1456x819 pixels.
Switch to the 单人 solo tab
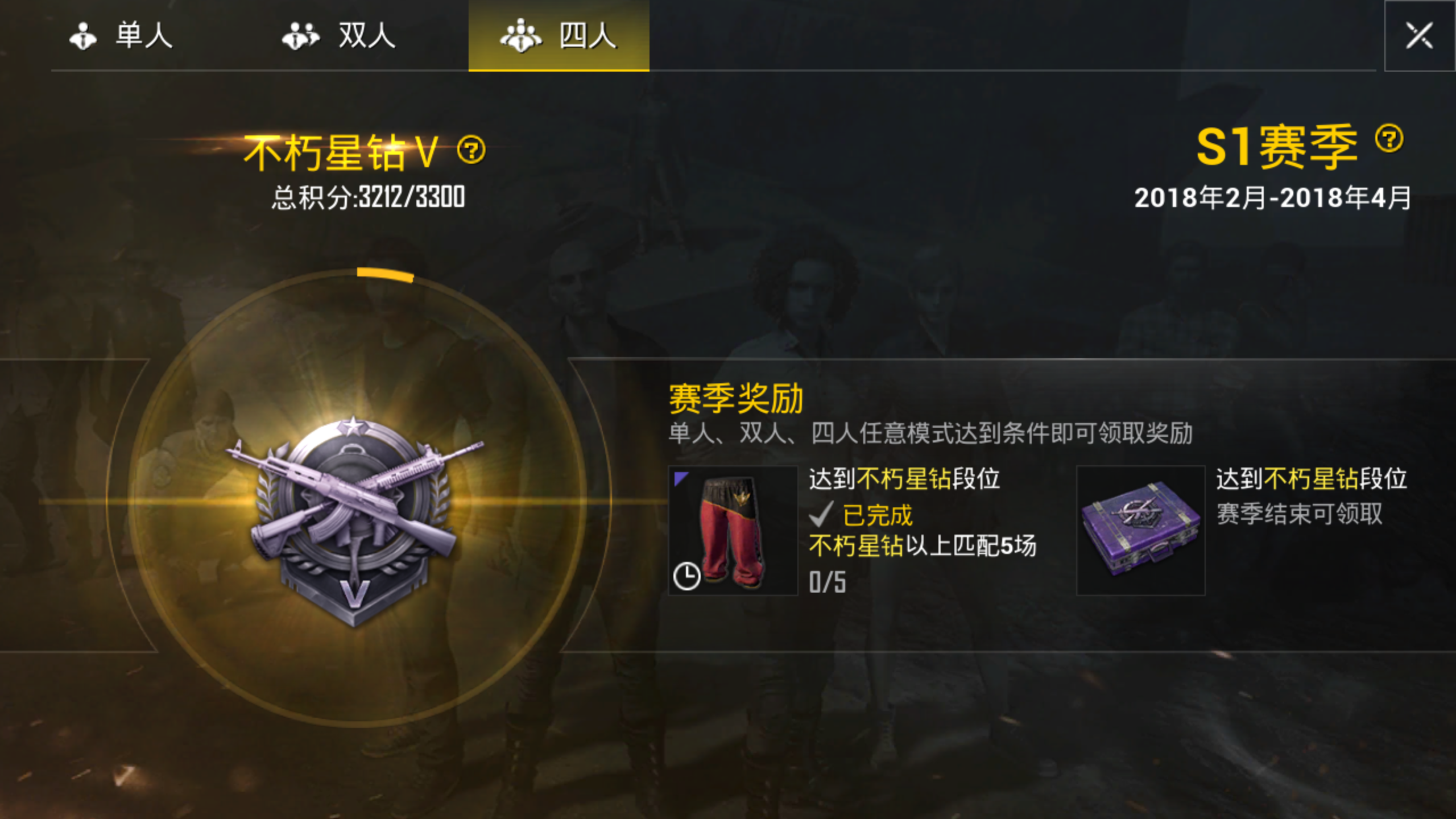(121, 35)
